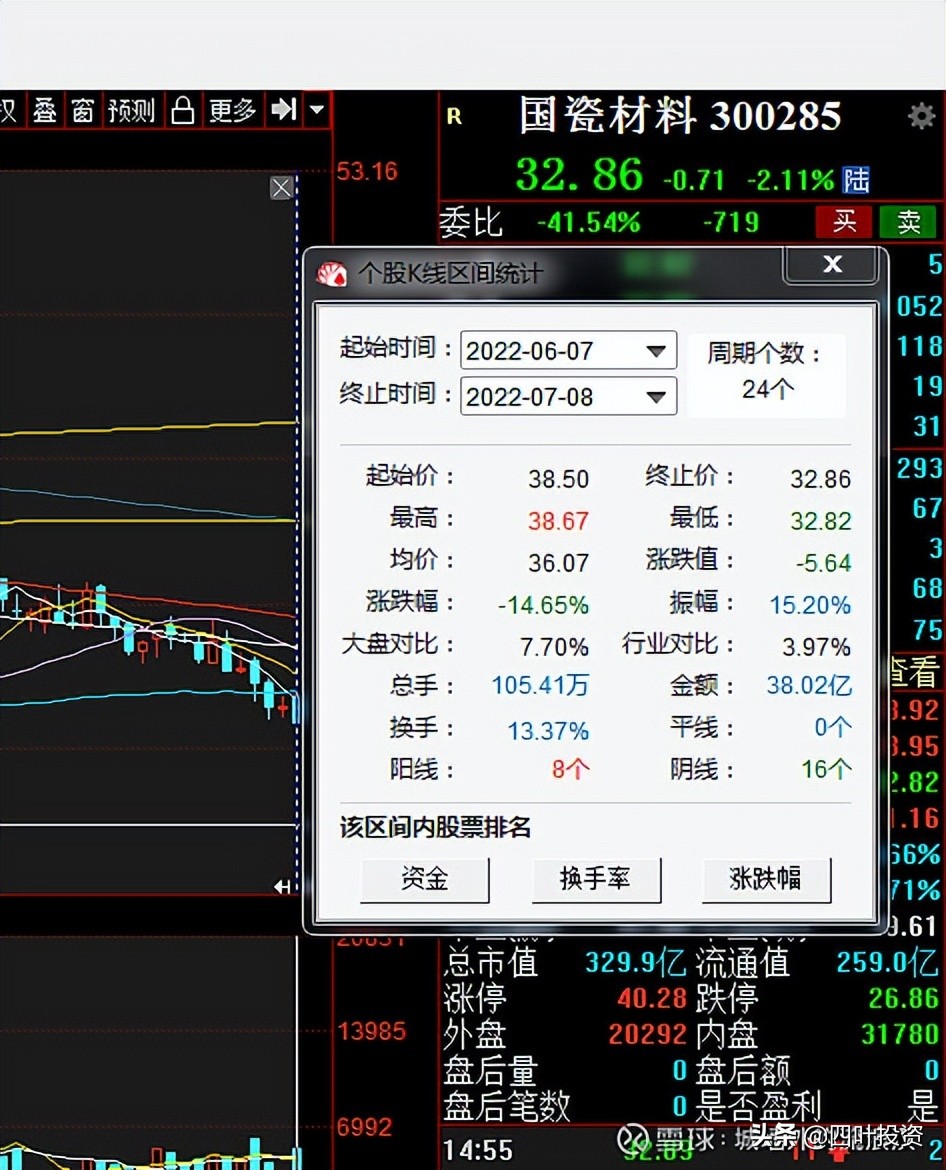Click the 平线 count 0个
946x1170 pixels.
coord(833,727)
